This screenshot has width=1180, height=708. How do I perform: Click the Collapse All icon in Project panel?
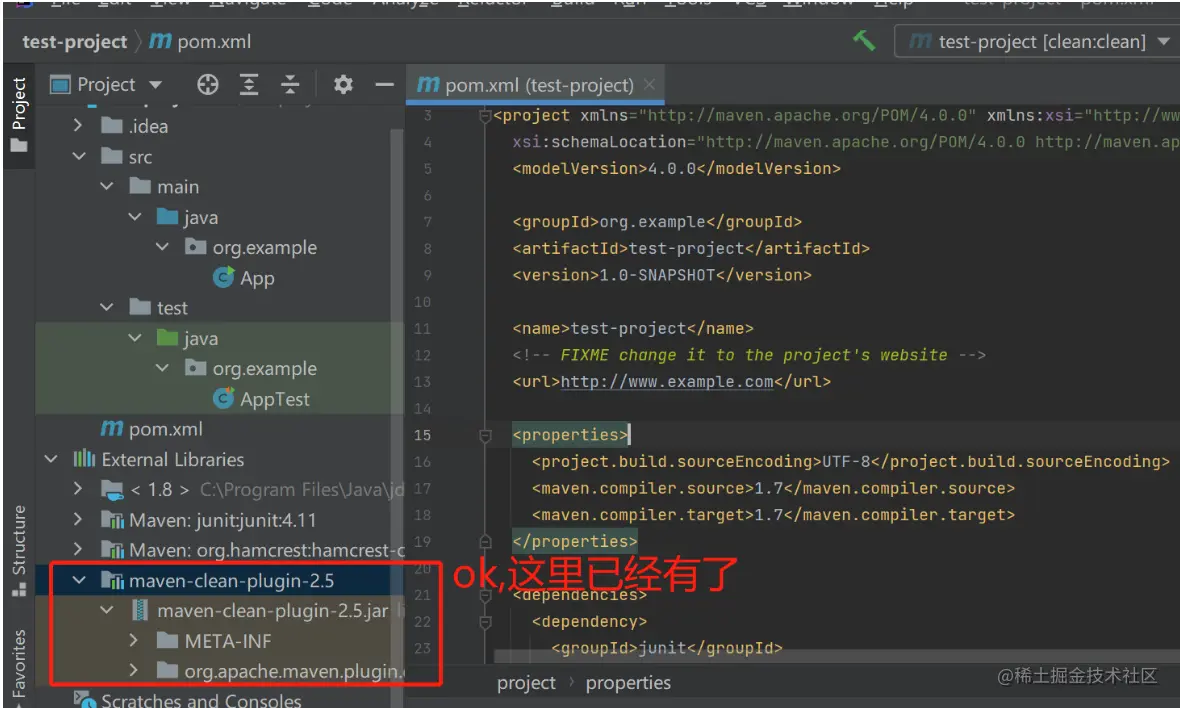pyautogui.click(x=290, y=84)
